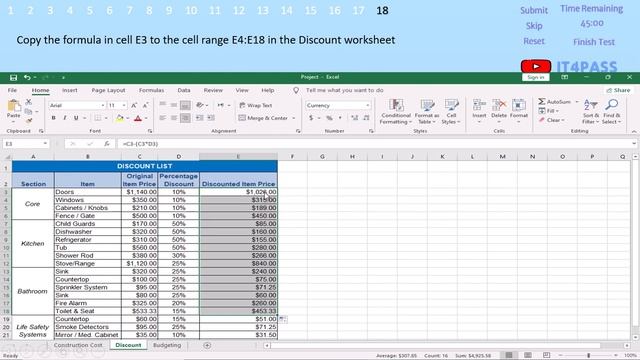Click Submit in the test panel
This screenshot has height=360, width=640.
(533, 10)
